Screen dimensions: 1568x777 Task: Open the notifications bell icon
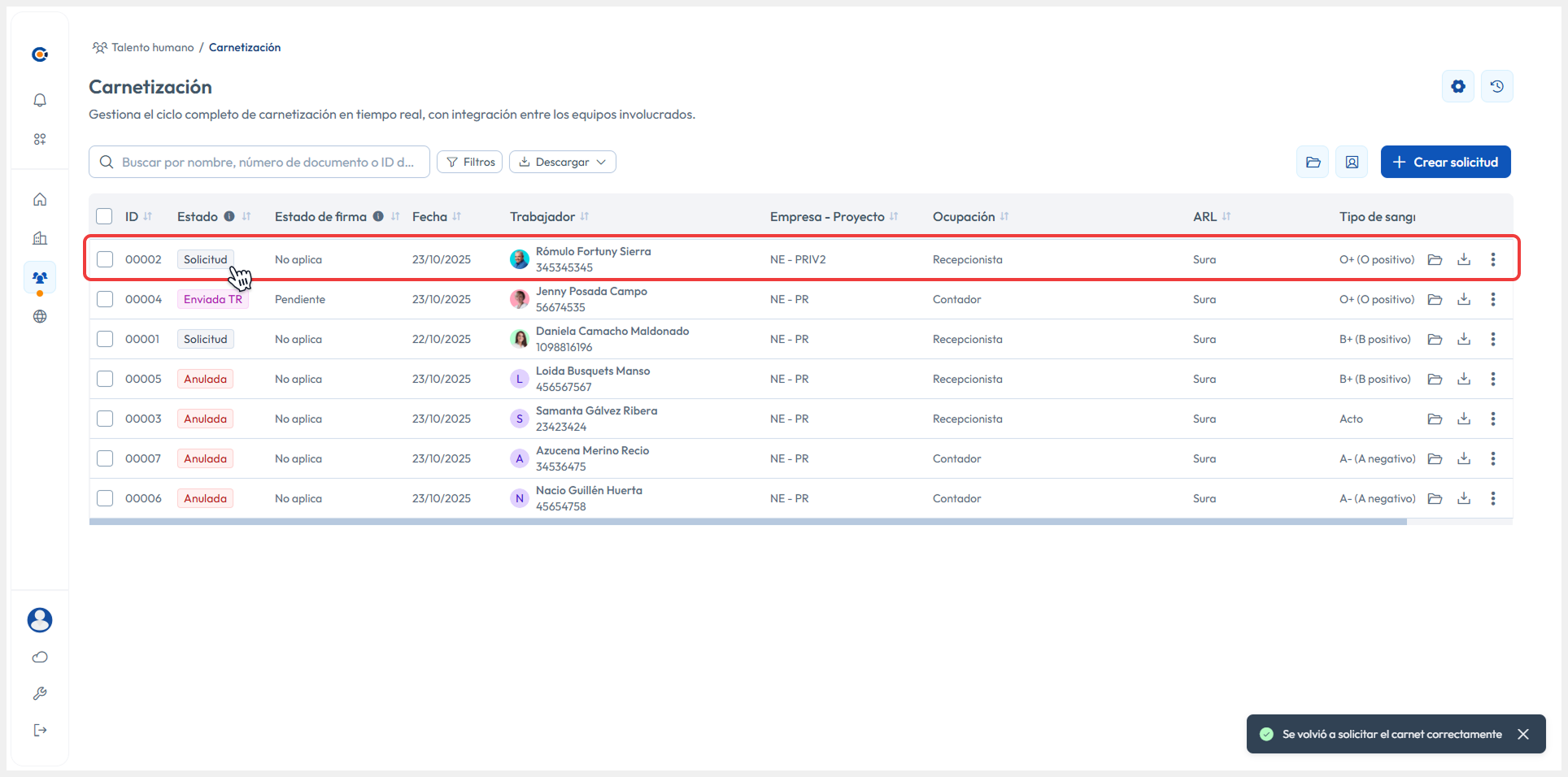point(40,100)
